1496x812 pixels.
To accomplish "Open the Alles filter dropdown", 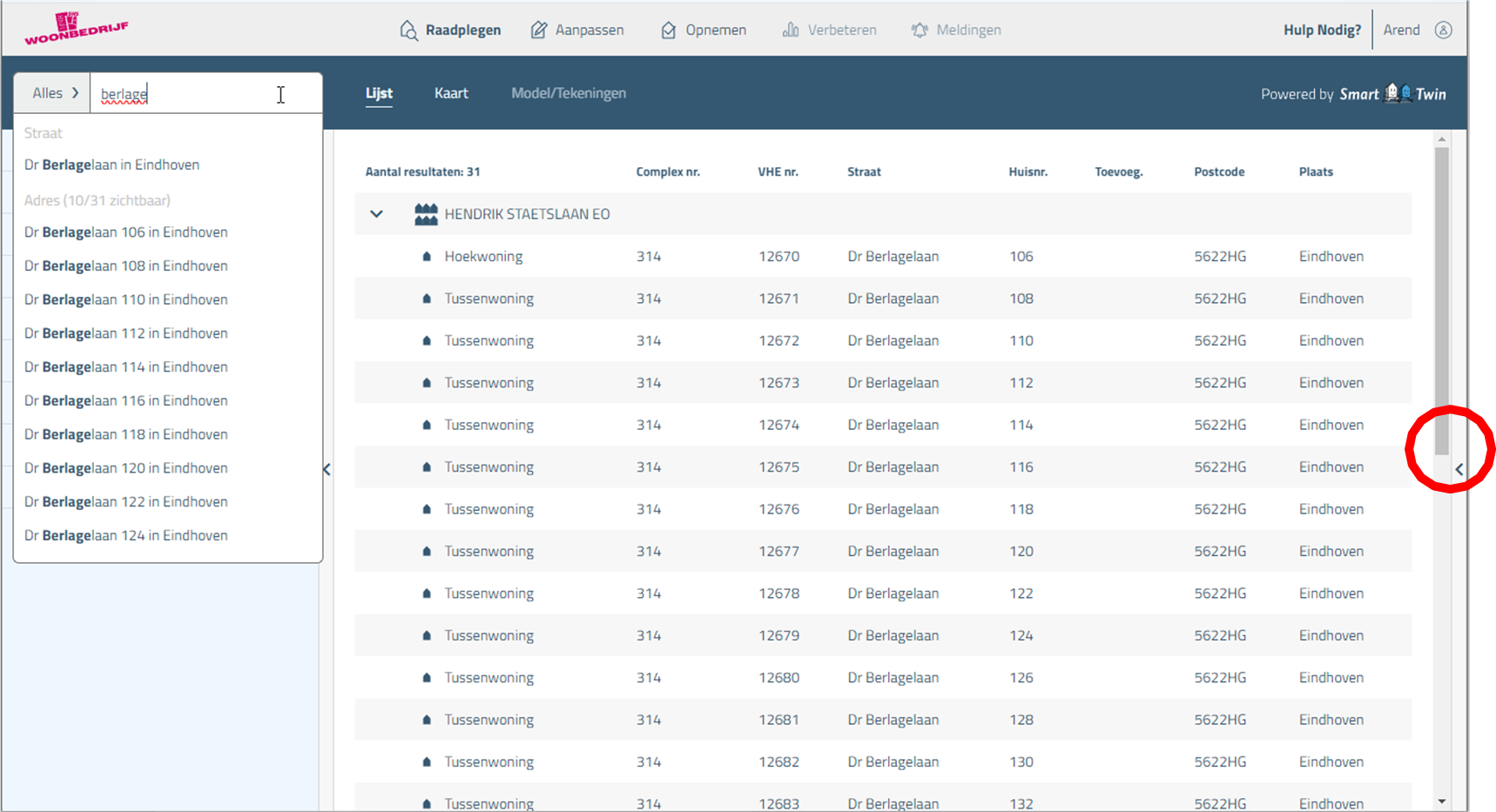I will (54, 93).
